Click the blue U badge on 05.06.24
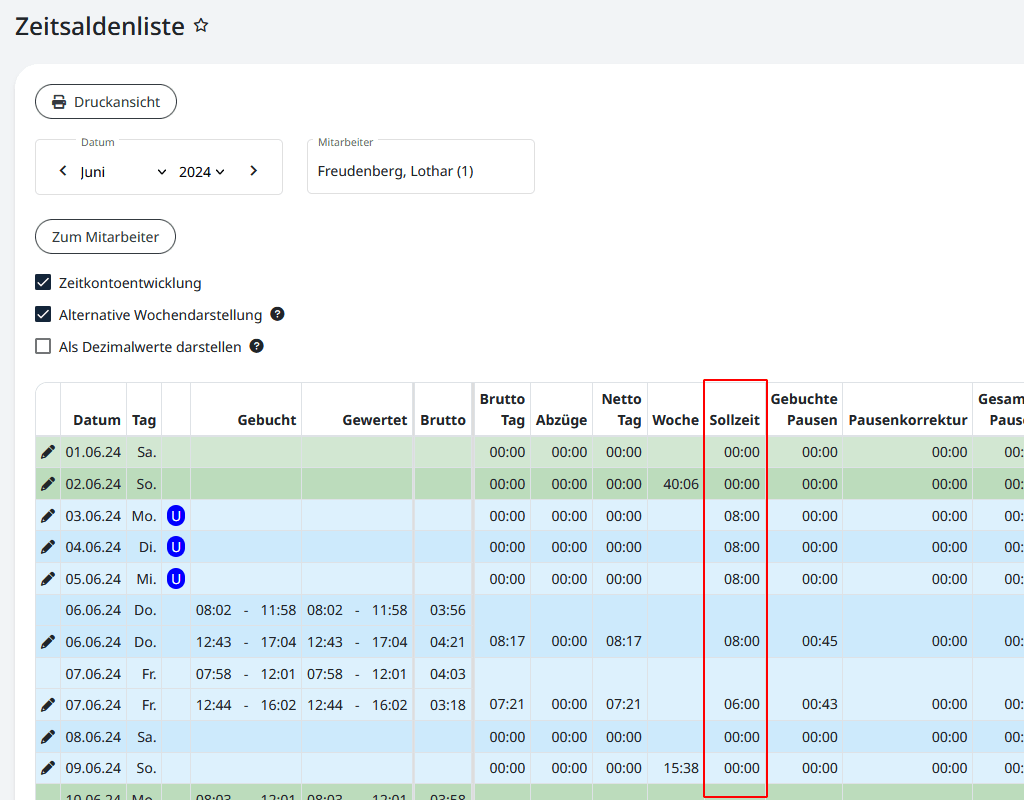This screenshot has height=800, width=1024. point(176,579)
